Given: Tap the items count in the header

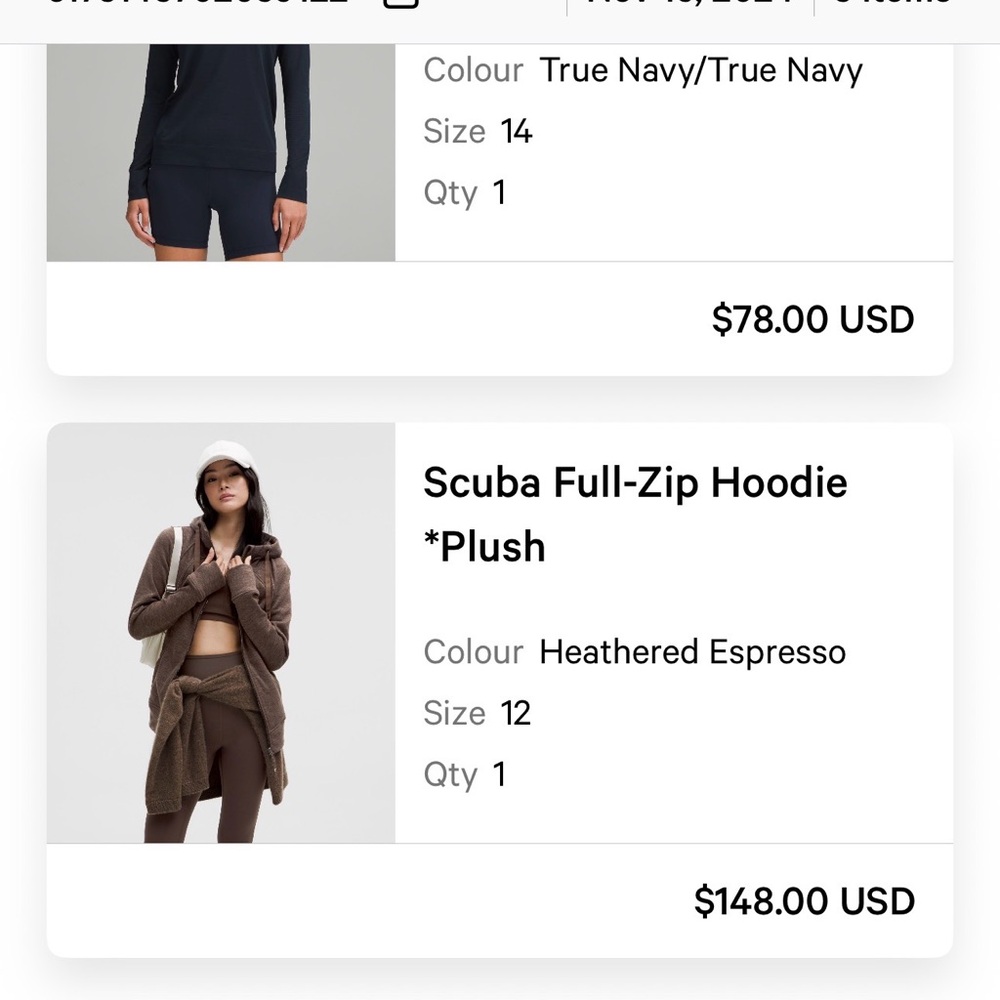Looking at the screenshot, I should click(893, 3).
